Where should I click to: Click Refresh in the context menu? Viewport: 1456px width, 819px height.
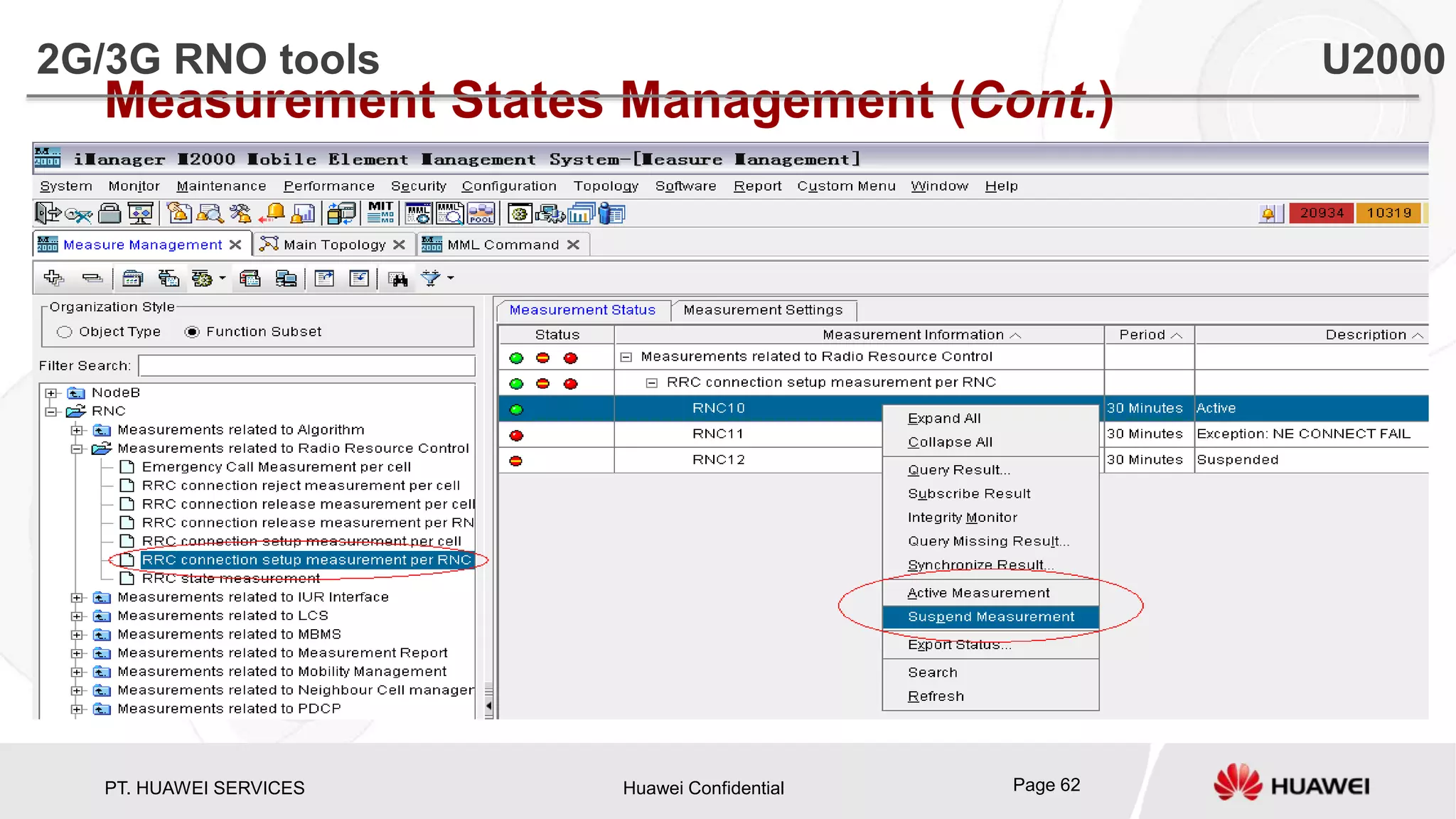[990, 697]
